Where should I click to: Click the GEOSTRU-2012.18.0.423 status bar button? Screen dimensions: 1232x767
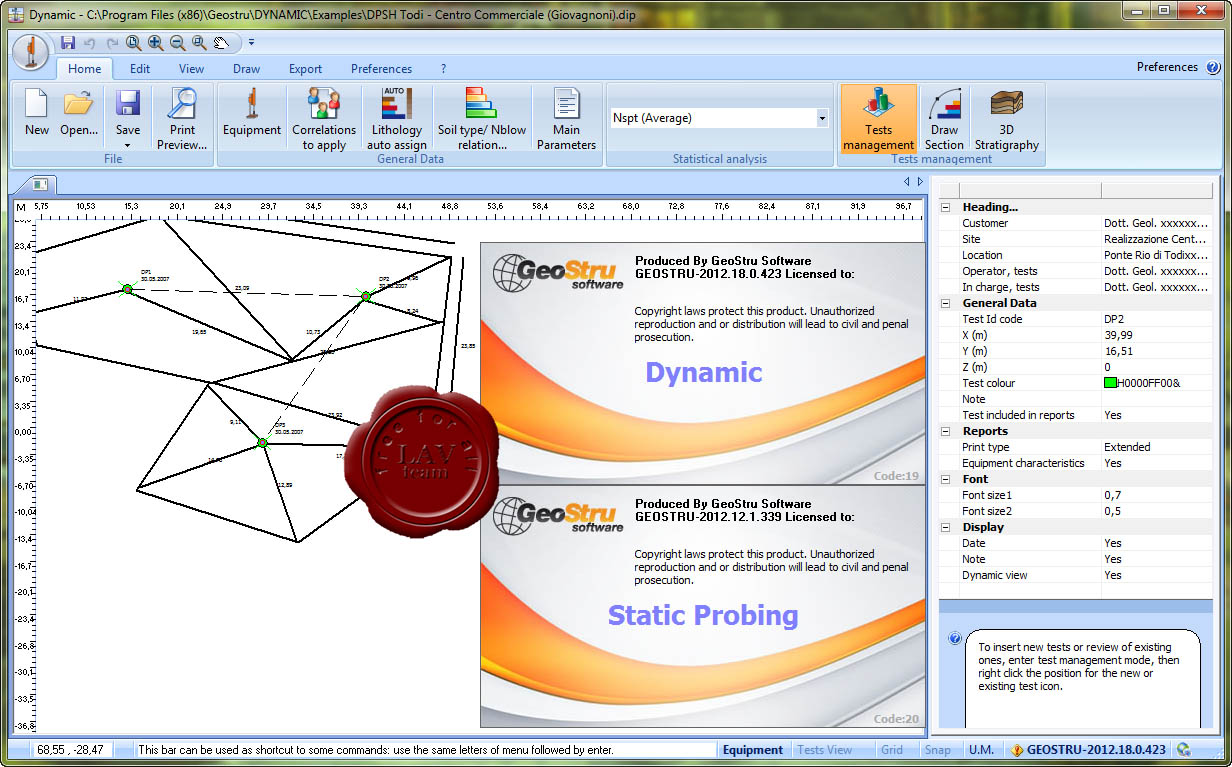(1088, 750)
